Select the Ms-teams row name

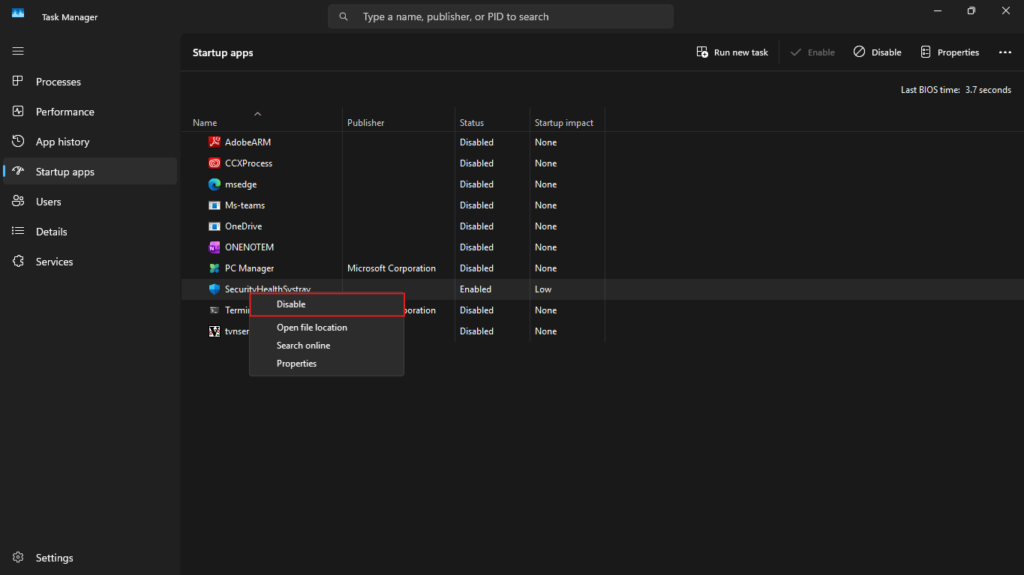[245, 205]
